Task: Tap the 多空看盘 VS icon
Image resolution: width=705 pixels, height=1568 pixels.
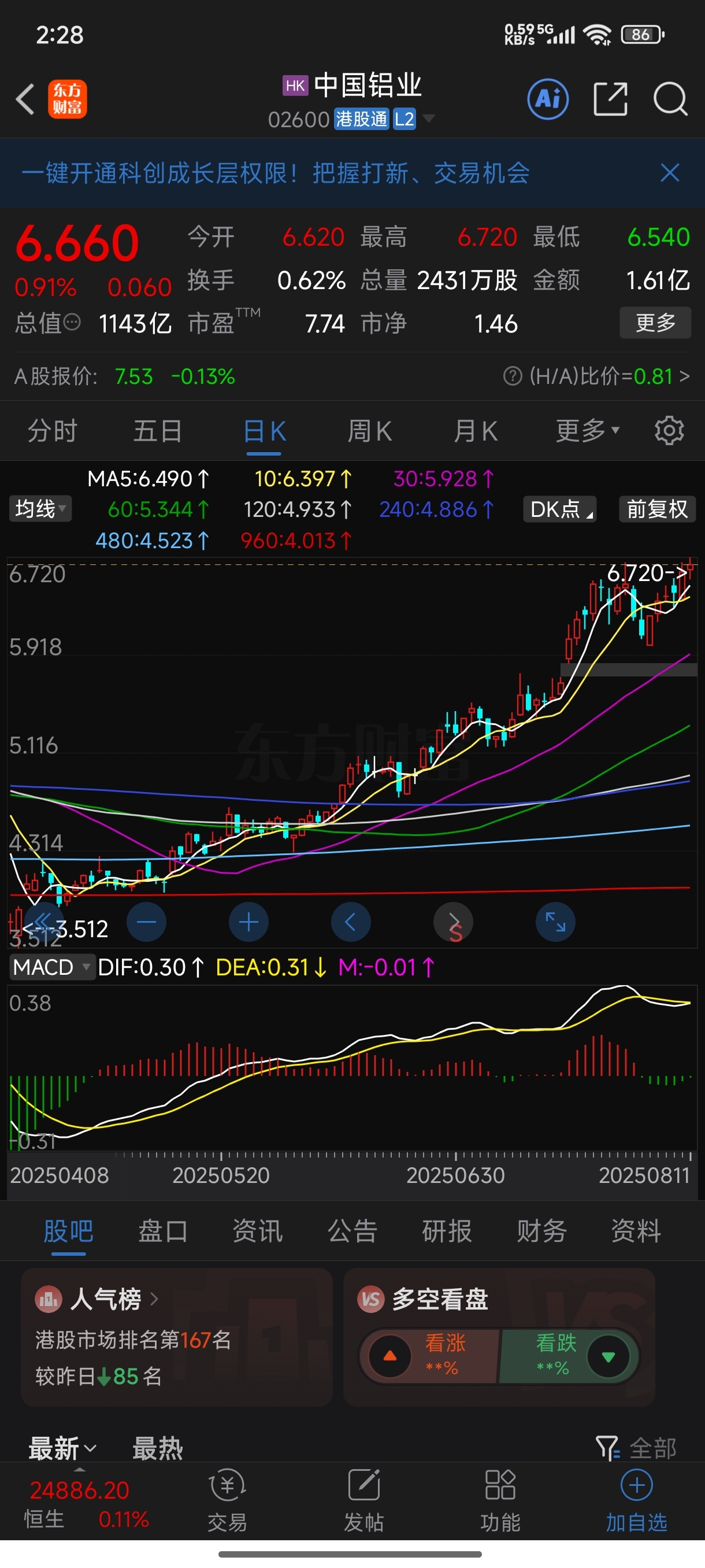Action: pos(370,1300)
